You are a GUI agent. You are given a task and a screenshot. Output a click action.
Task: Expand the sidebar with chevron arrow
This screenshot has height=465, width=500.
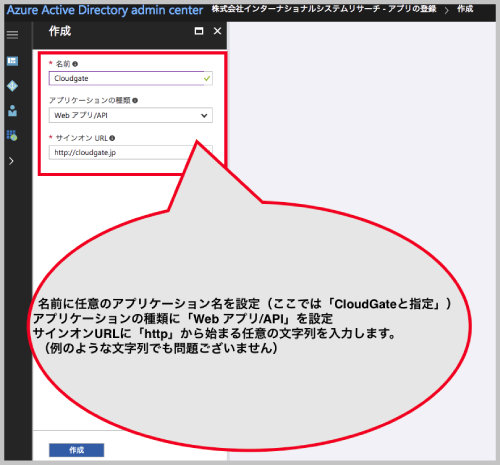pos(11,161)
